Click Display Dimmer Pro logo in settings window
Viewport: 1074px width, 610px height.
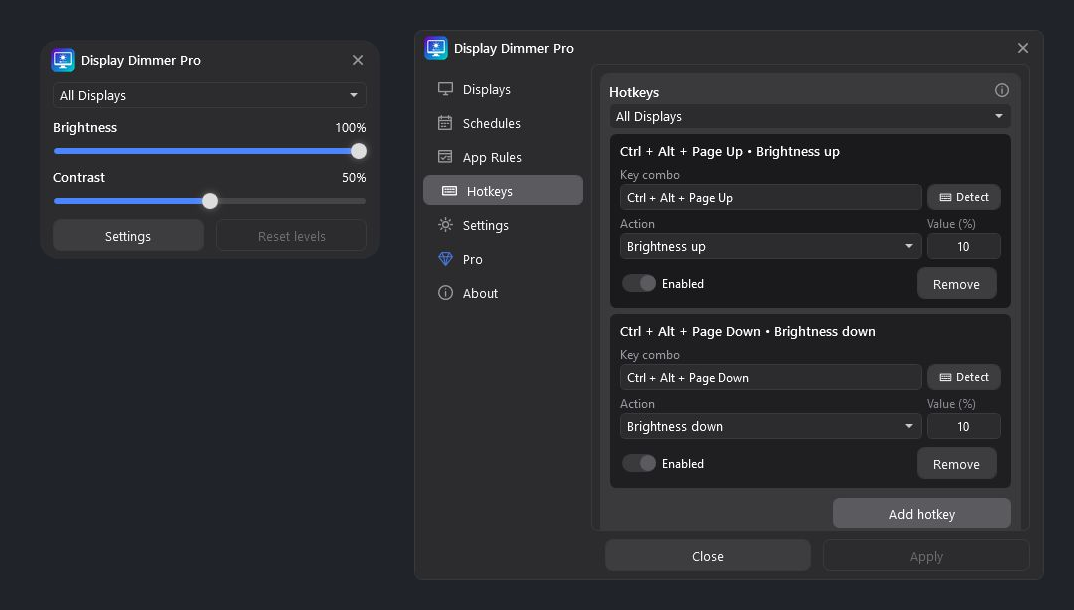[x=436, y=48]
